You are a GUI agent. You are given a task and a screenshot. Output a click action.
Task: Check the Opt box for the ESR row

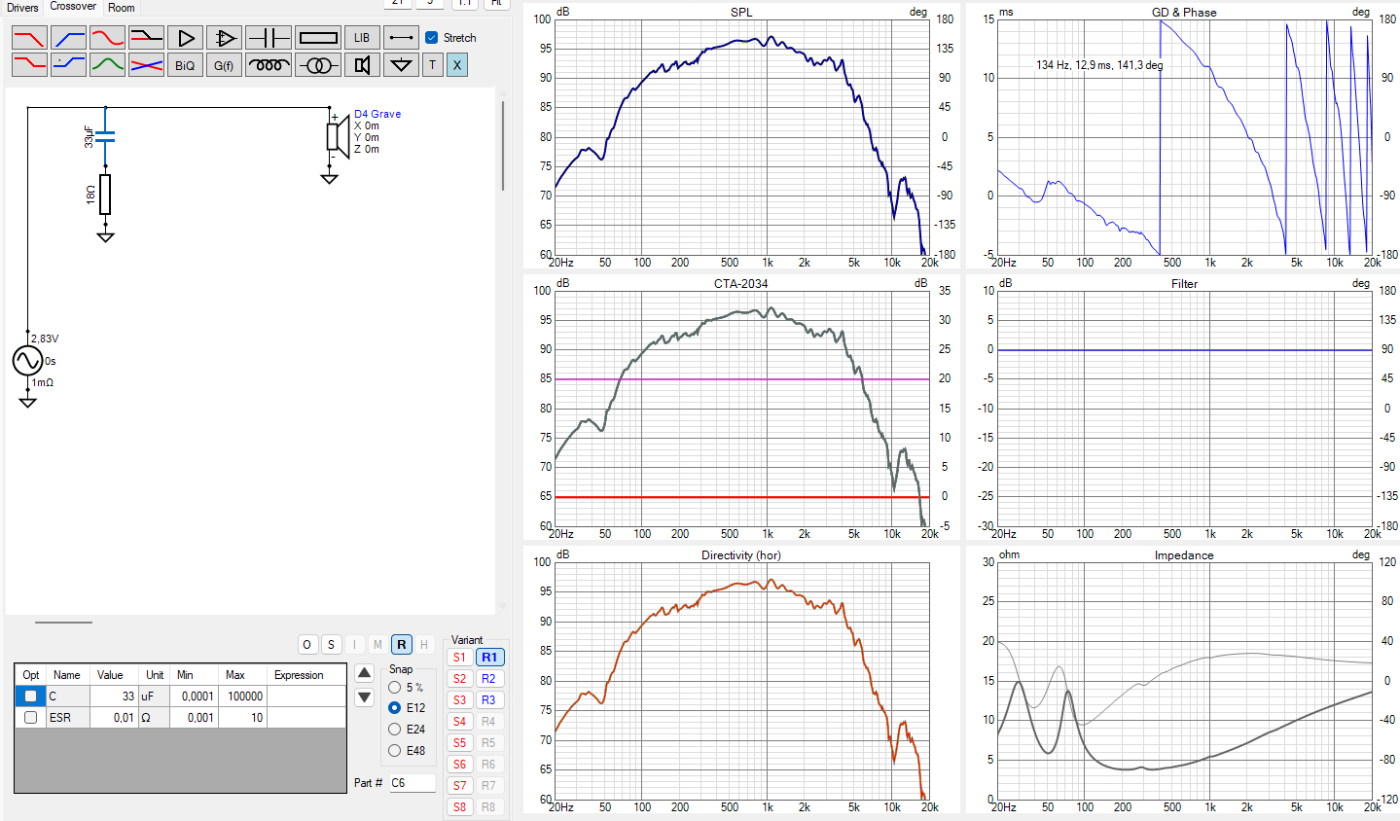pyautogui.click(x=31, y=717)
